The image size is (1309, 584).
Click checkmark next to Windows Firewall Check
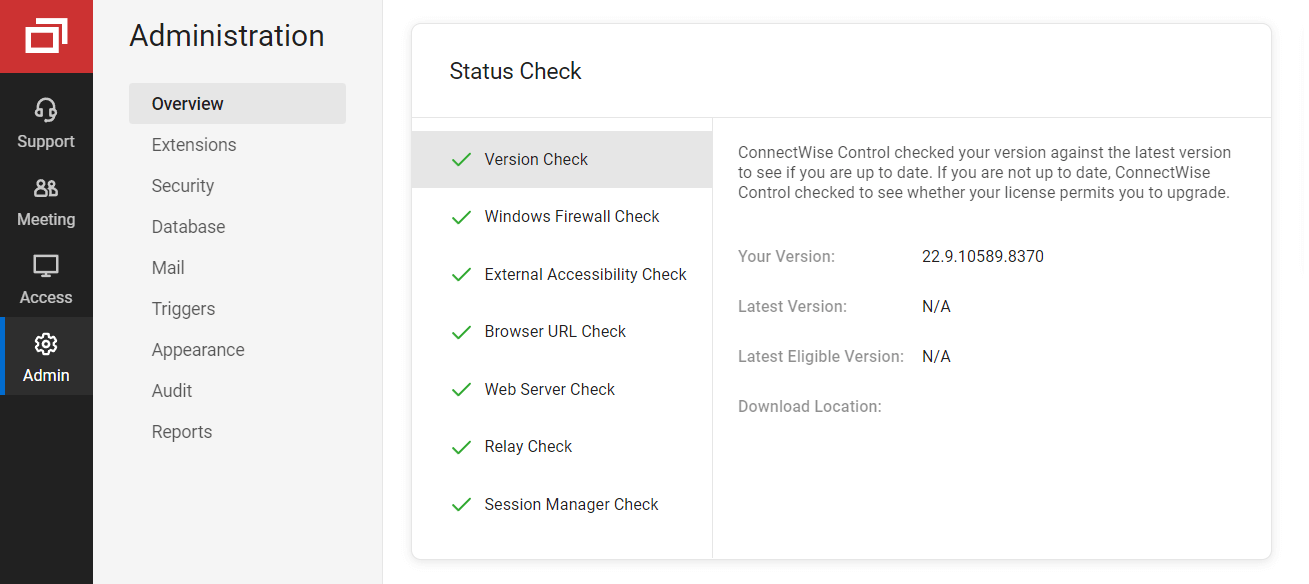[x=461, y=217]
